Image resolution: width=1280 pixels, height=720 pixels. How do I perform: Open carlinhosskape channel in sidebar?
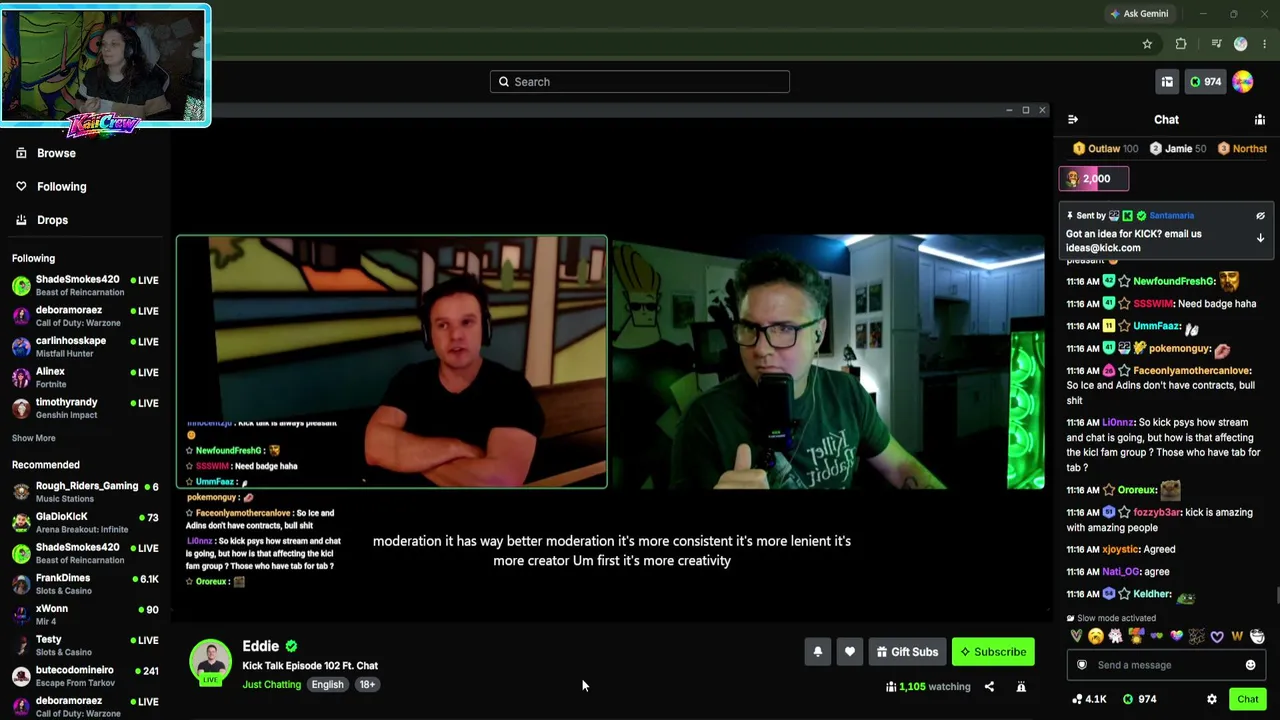coord(85,347)
